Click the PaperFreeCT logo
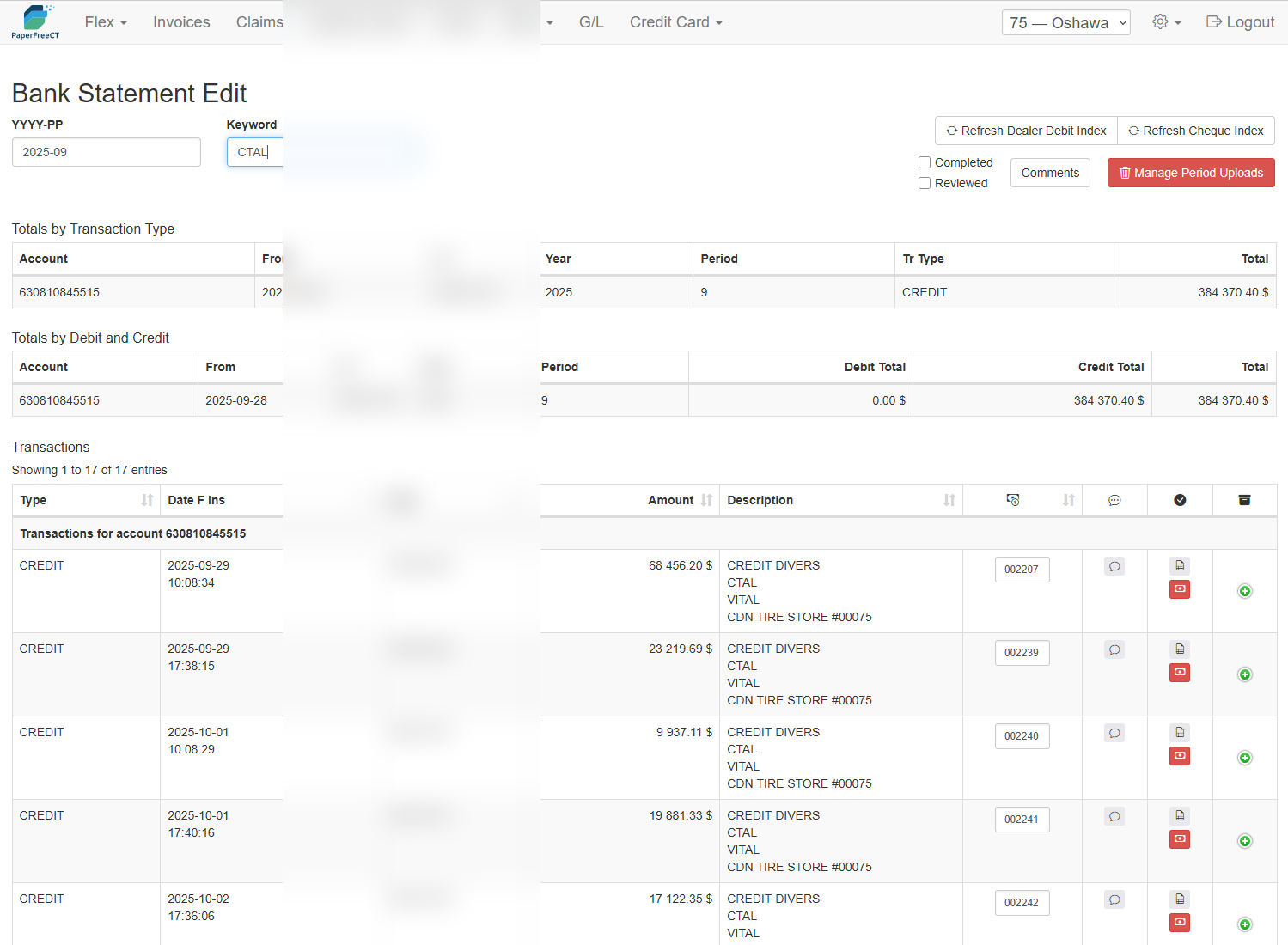Image resolution: width=1288 pixels, height=945 pixels. [35, 22]
